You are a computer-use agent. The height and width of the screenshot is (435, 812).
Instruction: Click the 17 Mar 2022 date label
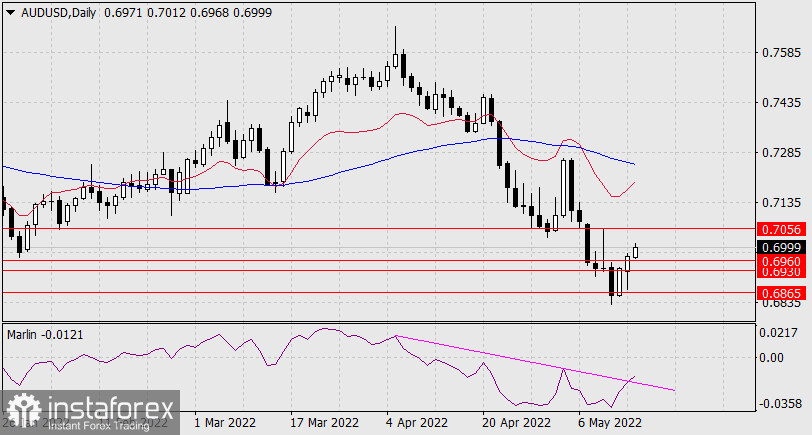tap(324, 423)
